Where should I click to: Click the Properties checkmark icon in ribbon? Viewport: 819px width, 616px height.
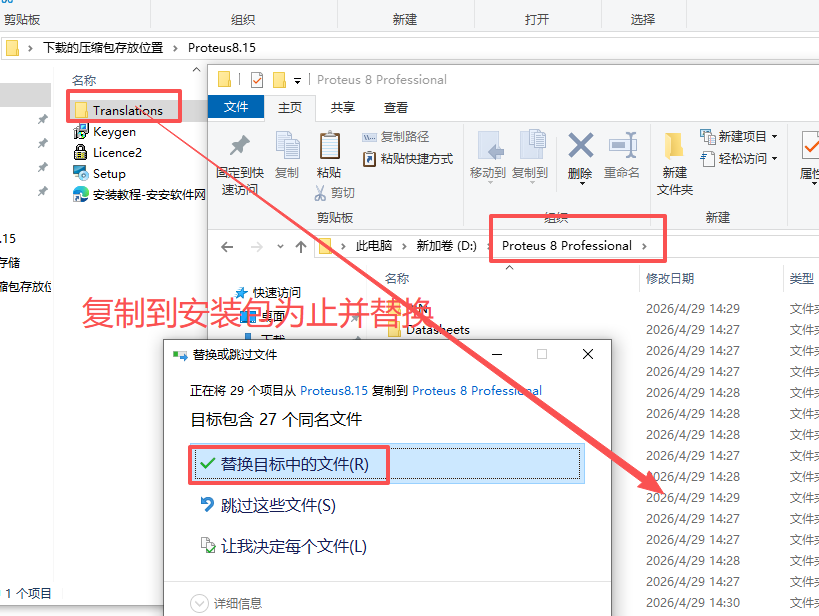point(810,146)
